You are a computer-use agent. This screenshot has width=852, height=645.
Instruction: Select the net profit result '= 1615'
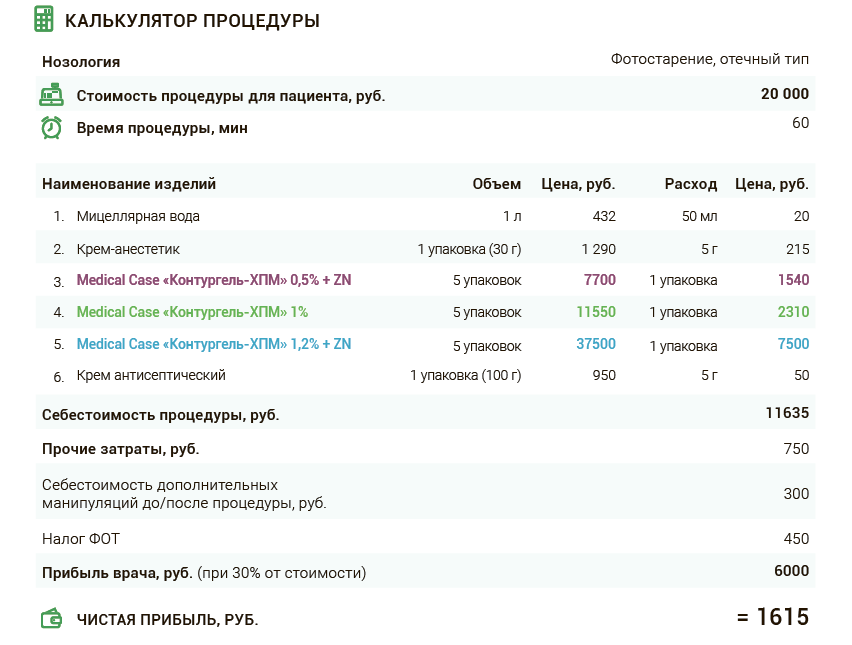point(773,617)
